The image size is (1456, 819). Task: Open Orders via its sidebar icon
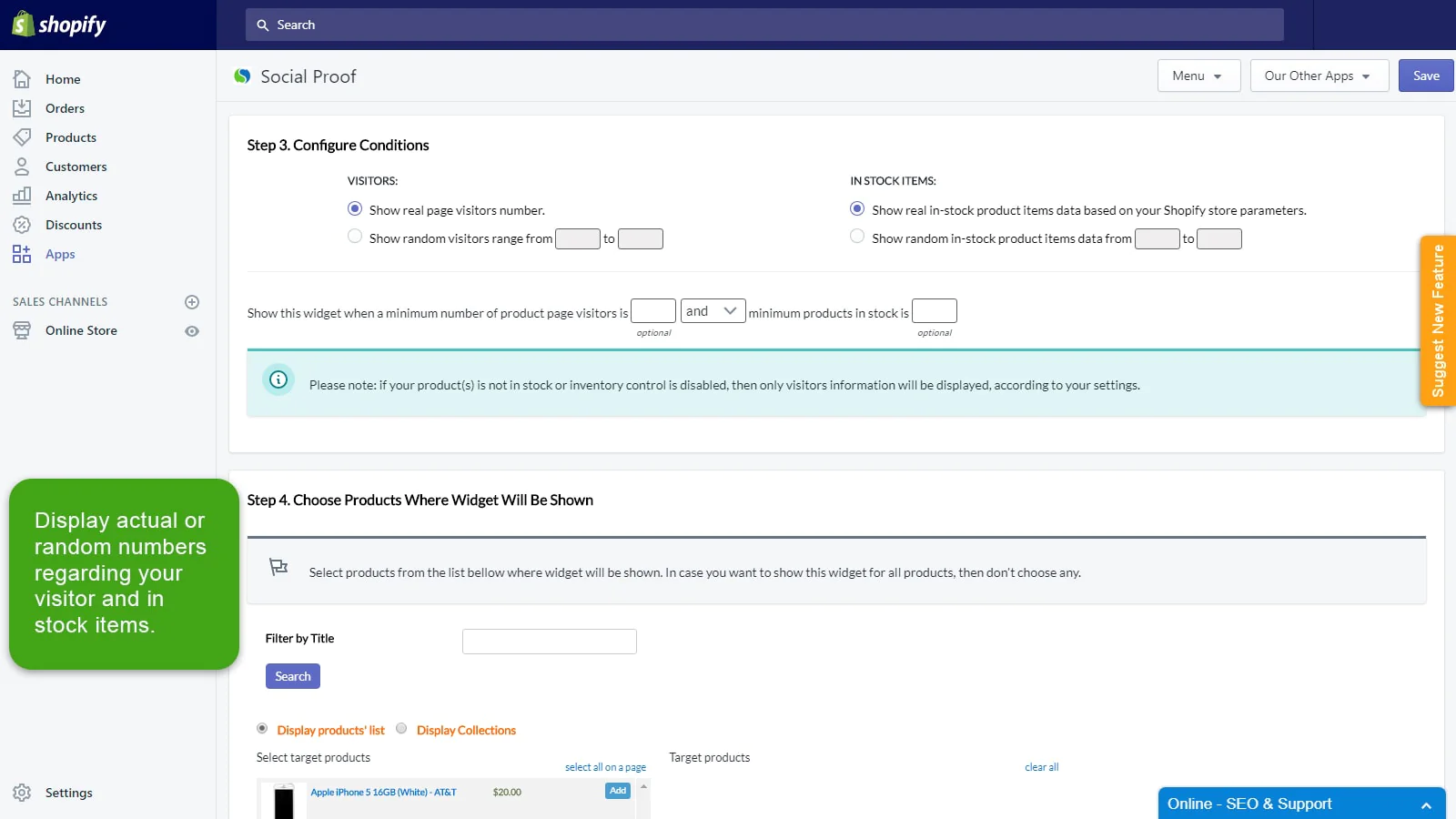22,108
